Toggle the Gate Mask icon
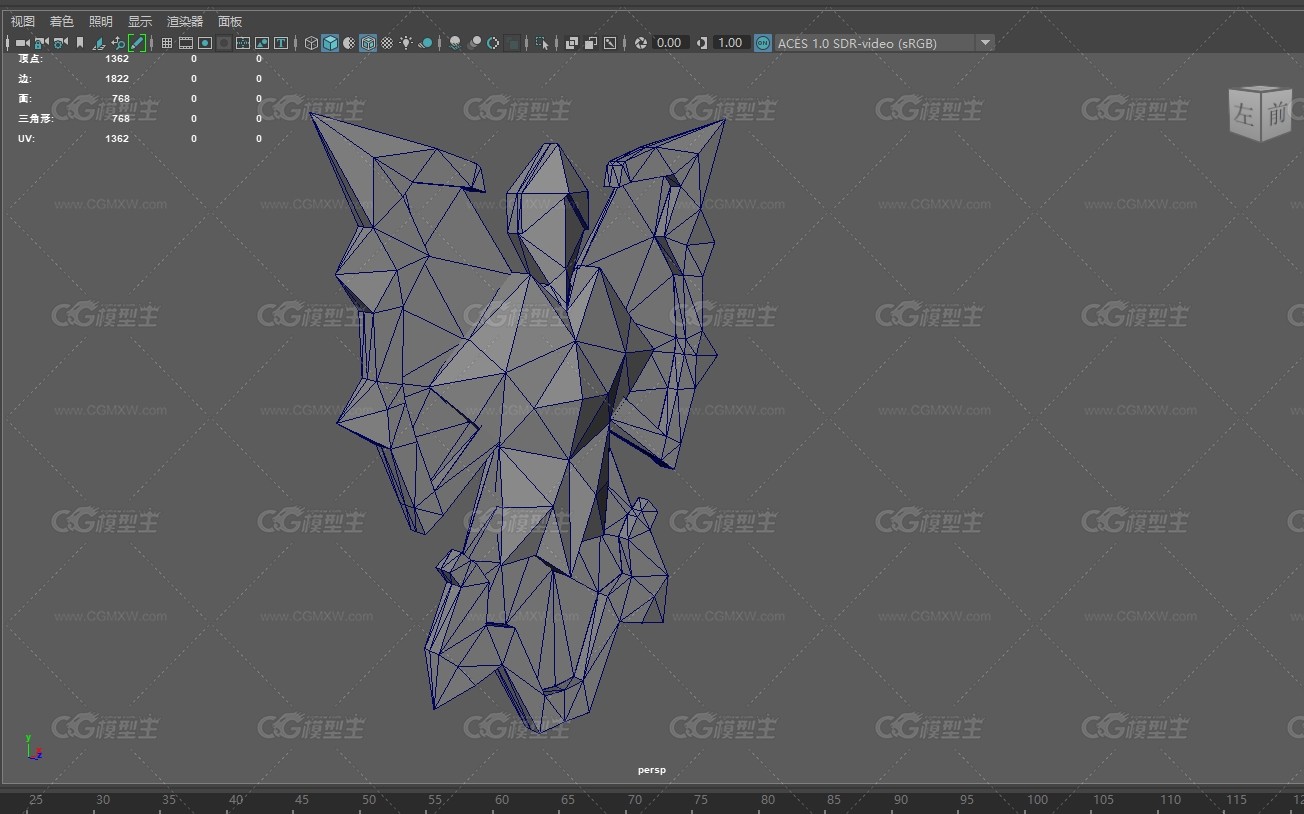Image resolution: width=1304 pixels, height=814 pixels. point(224,43)
